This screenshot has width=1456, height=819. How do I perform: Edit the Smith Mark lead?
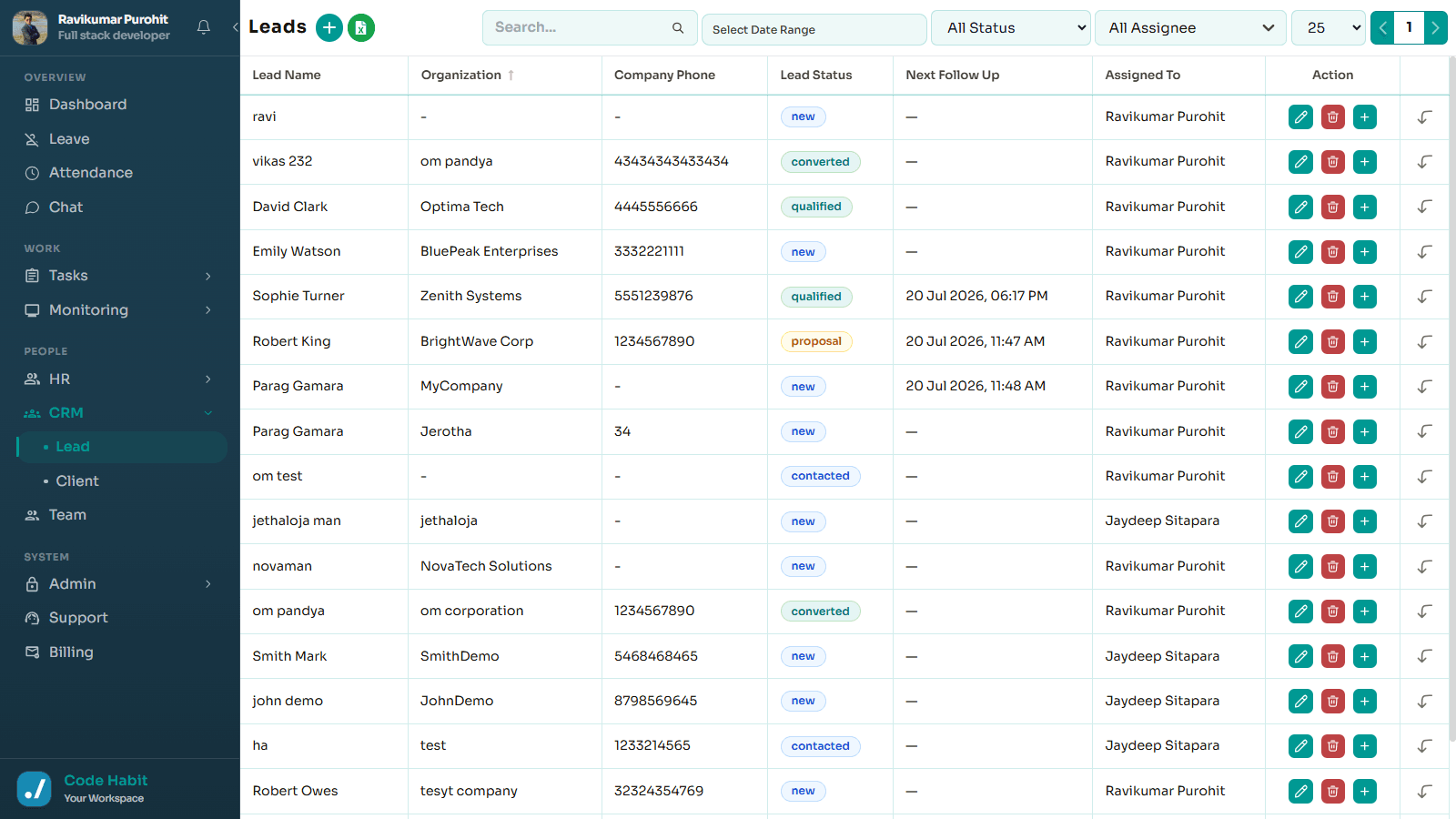[x=1301, y=657]
